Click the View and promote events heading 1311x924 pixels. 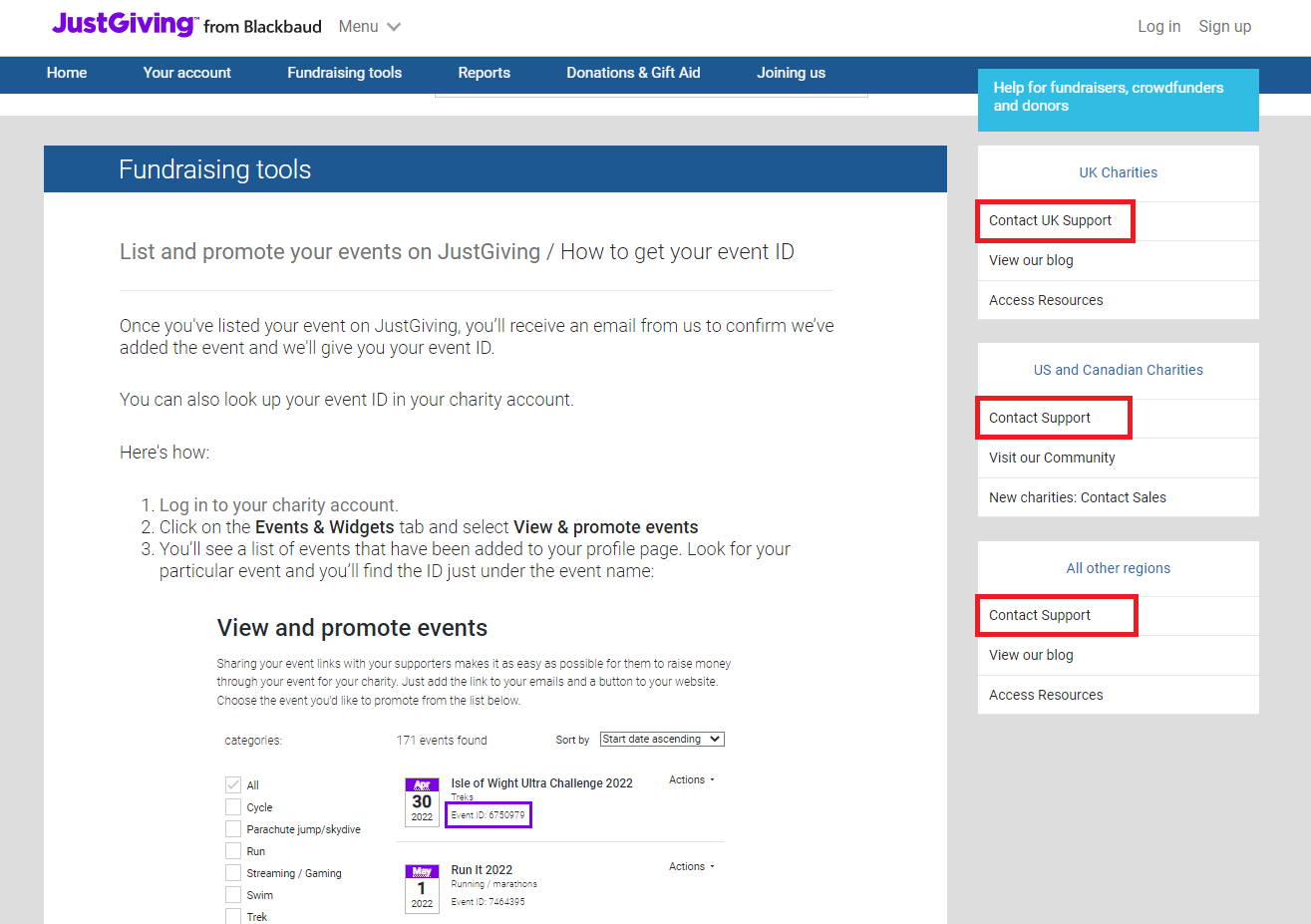coord(352,628)
